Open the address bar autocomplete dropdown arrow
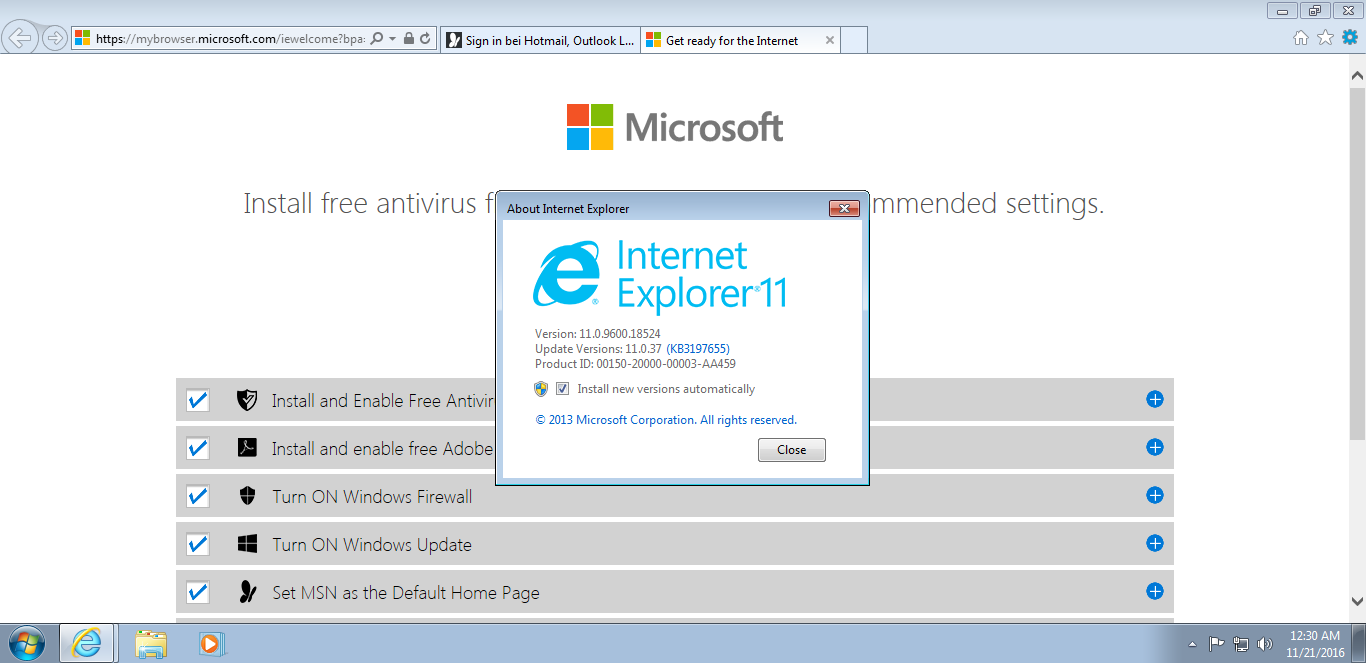Viewport: 1366px width, 663px height. (x=393, y=39)
